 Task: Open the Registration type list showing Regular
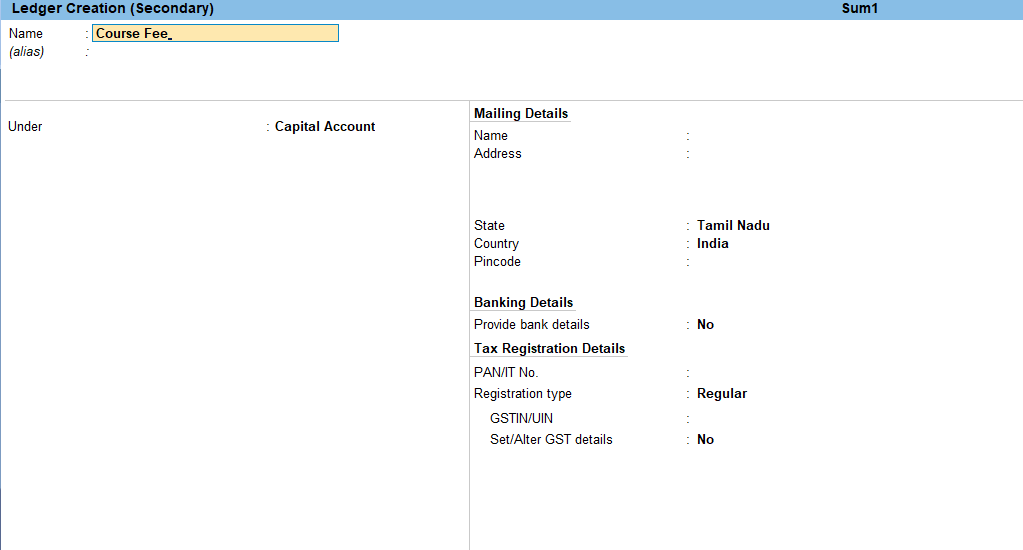(721, 394)
